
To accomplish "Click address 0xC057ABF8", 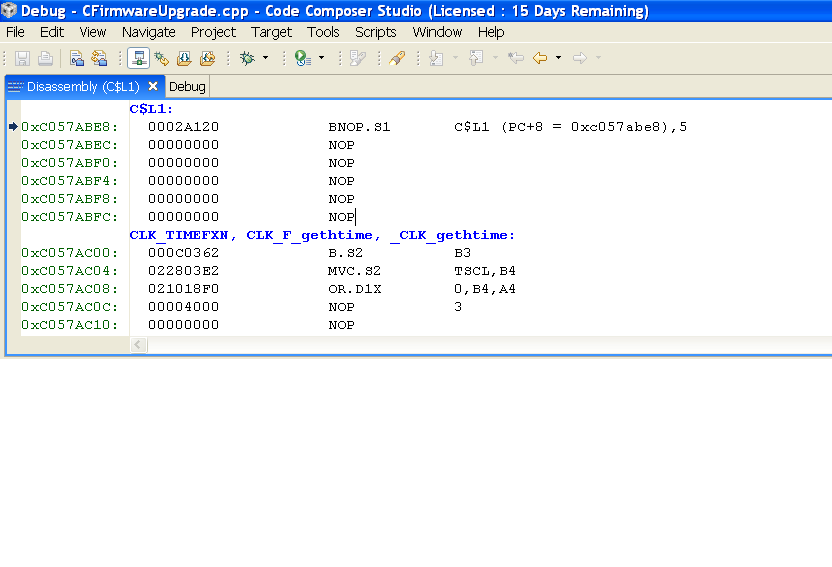I will tap(70, 199).
